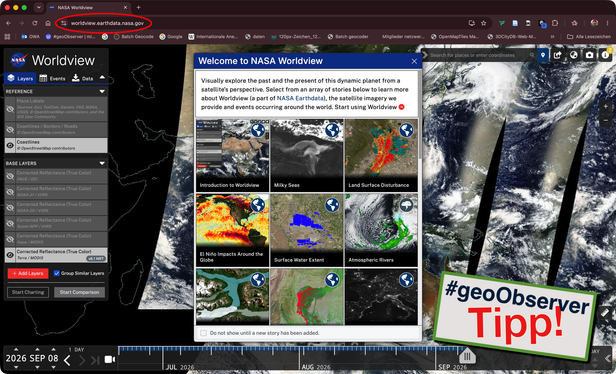Select the NASA Worldview browser tab
This screenshot has height=374, width=616.
click(x=88, y=7)
